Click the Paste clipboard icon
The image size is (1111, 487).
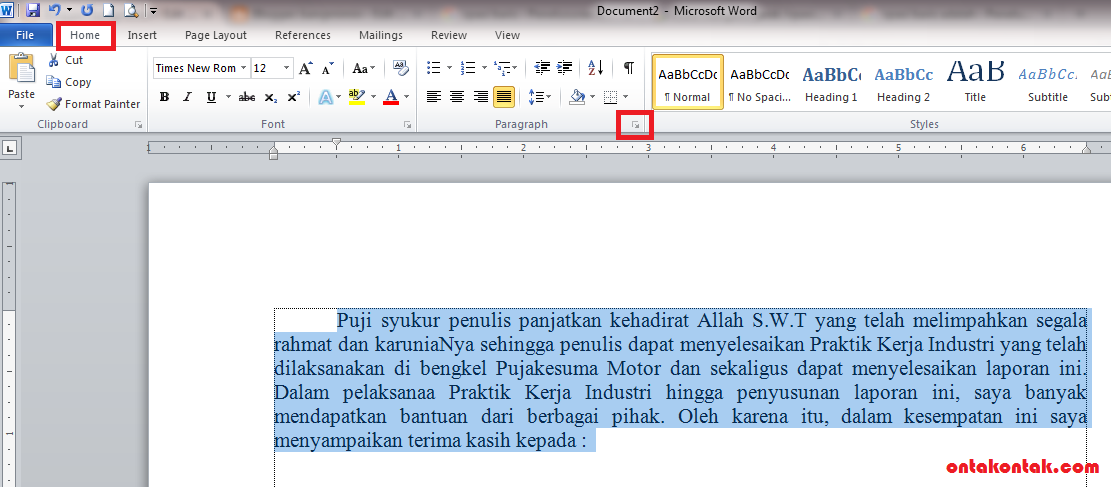tap(21, 68)
